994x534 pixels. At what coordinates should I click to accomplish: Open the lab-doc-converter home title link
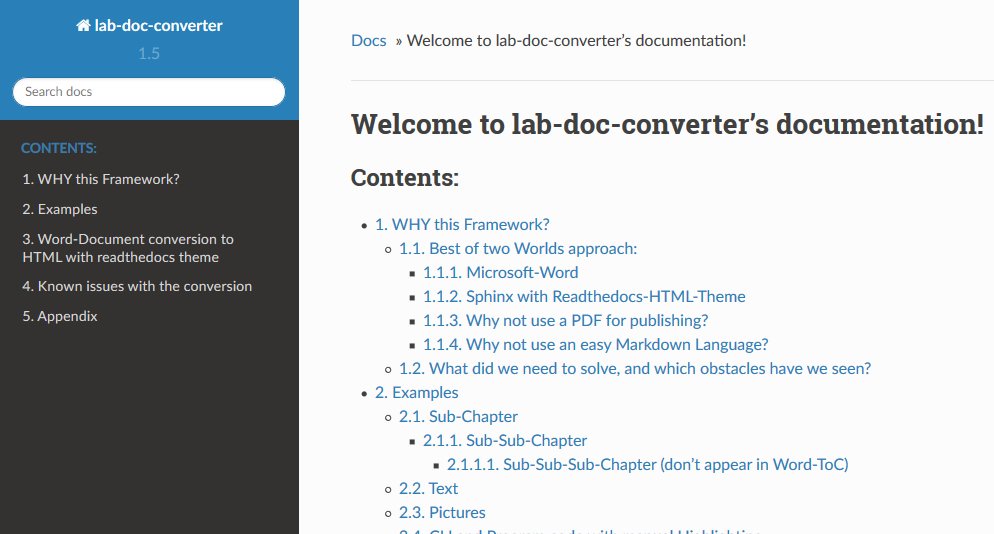[x=150, y=25]
